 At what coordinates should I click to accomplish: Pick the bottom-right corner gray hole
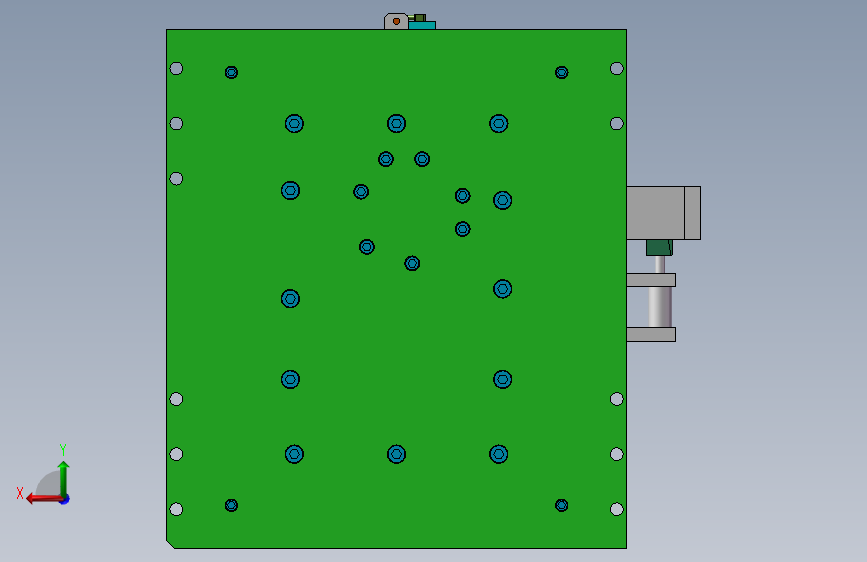tap(617, 509)
